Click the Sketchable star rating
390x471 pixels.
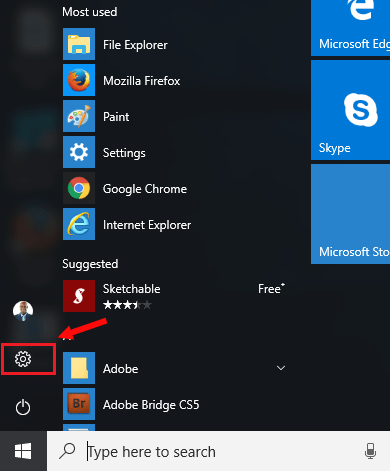tap(127, 305)
